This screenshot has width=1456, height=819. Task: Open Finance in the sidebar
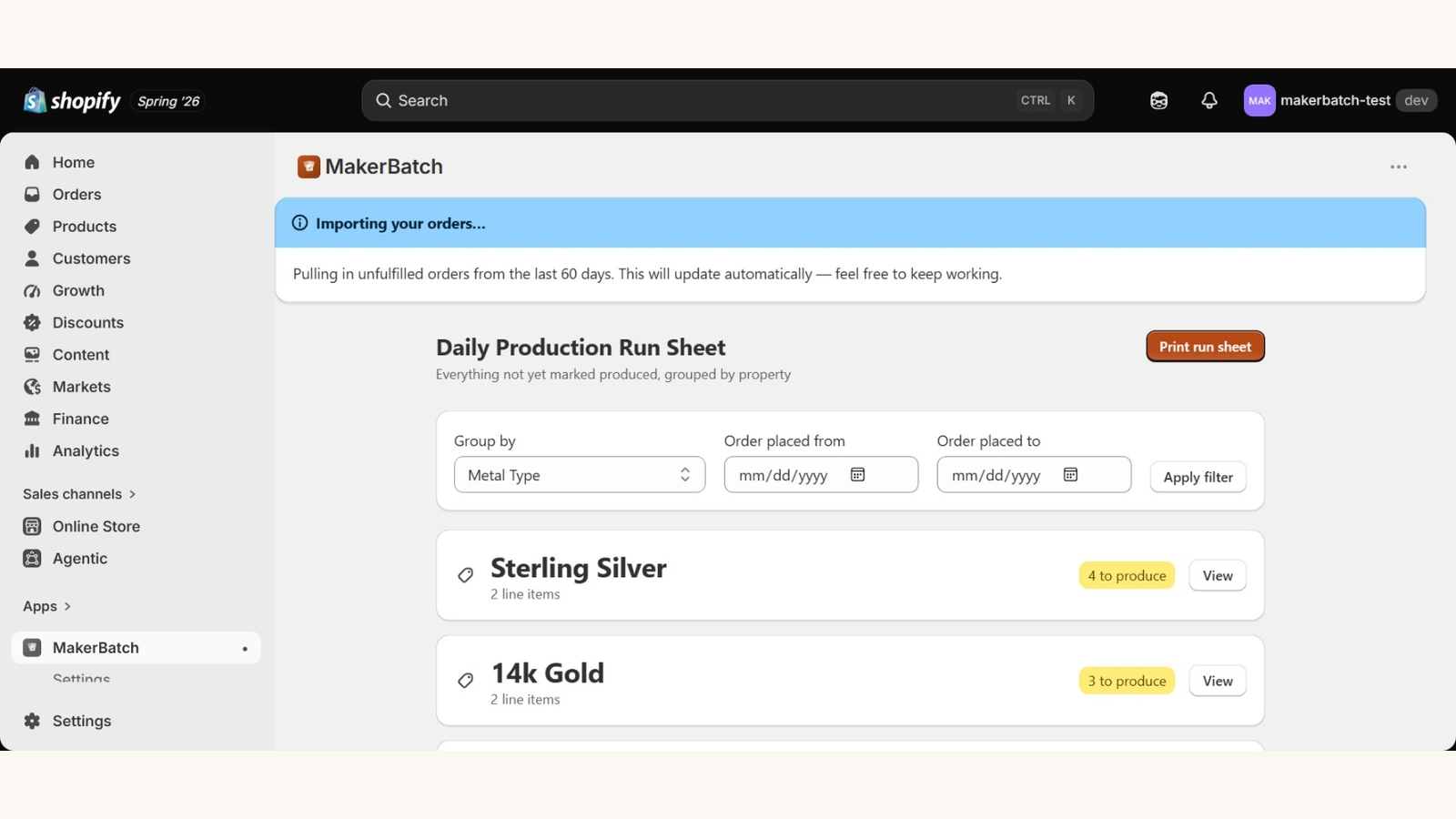click(x=136, y=419)
